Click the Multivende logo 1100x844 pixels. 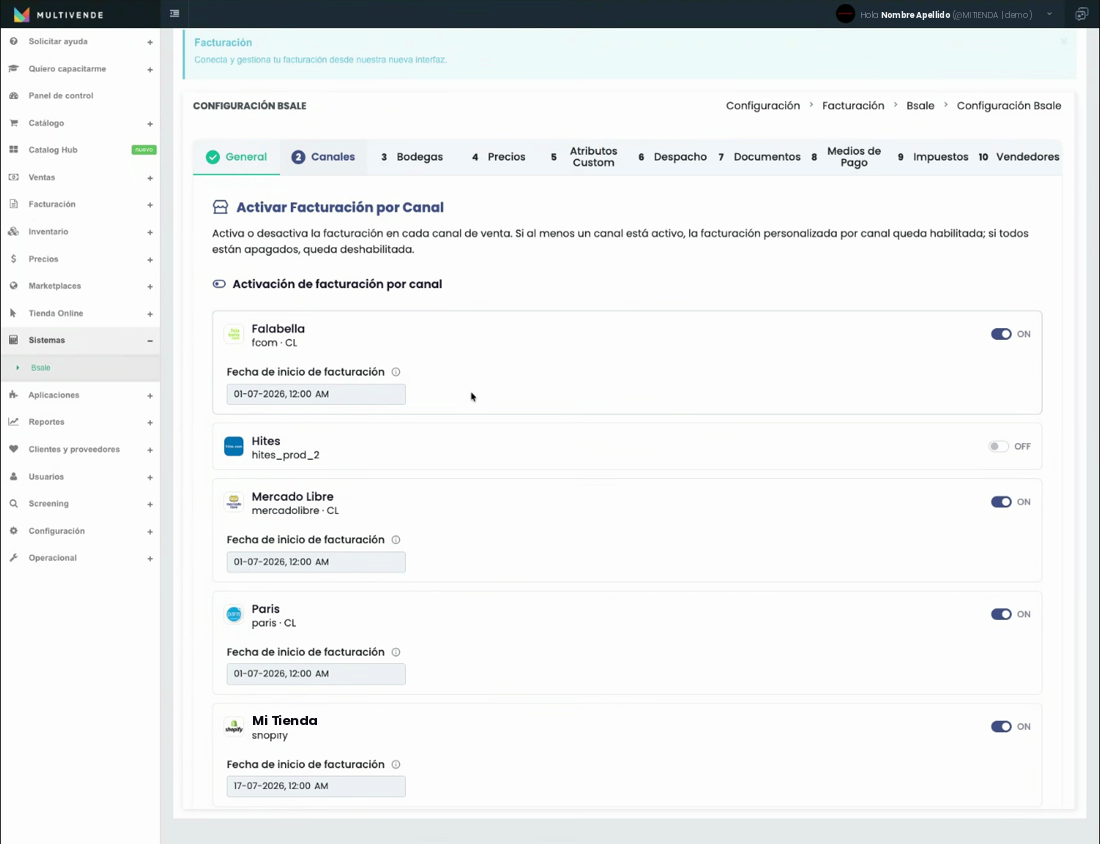[58, 14]
